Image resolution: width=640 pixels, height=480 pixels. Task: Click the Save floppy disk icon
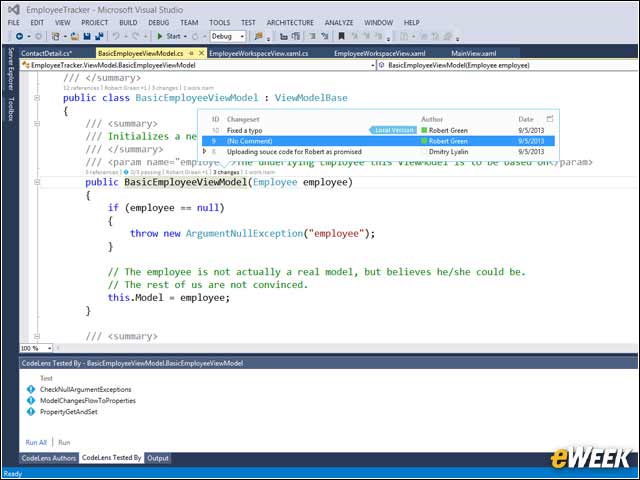point(87,36)
